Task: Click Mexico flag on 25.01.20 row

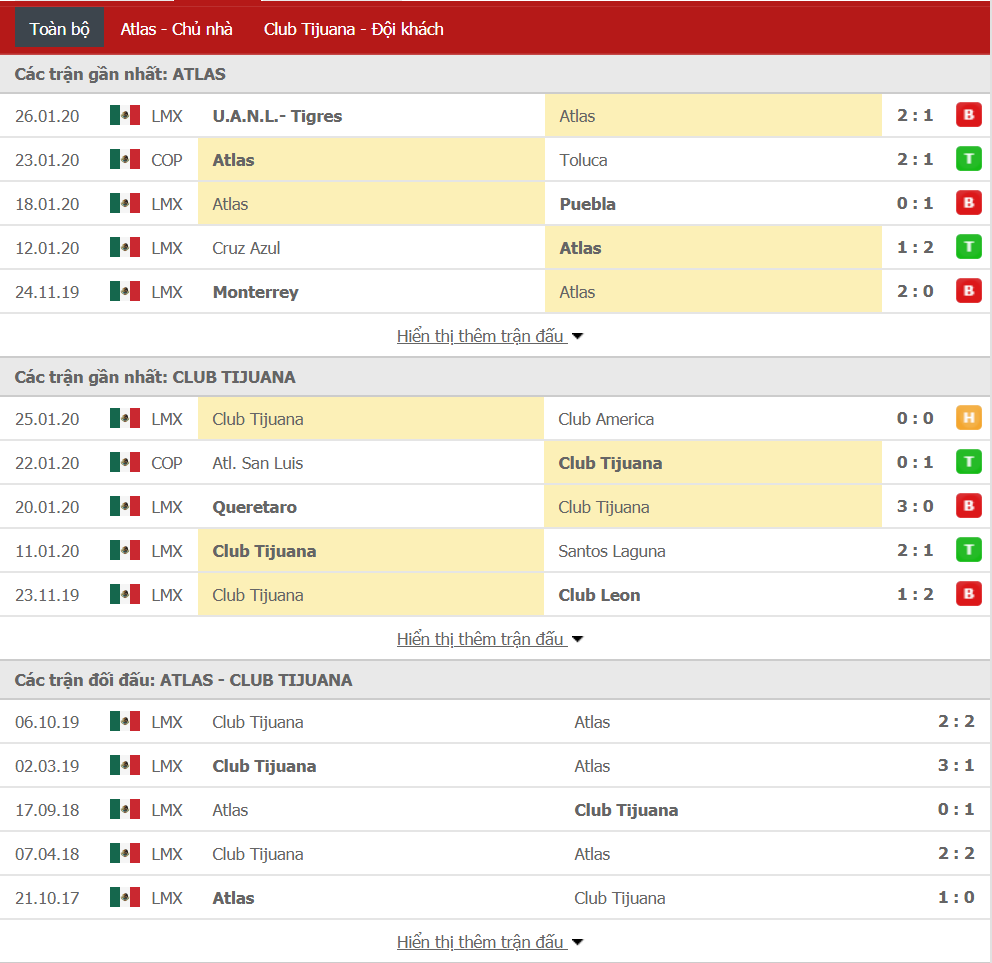Action: 125,418
